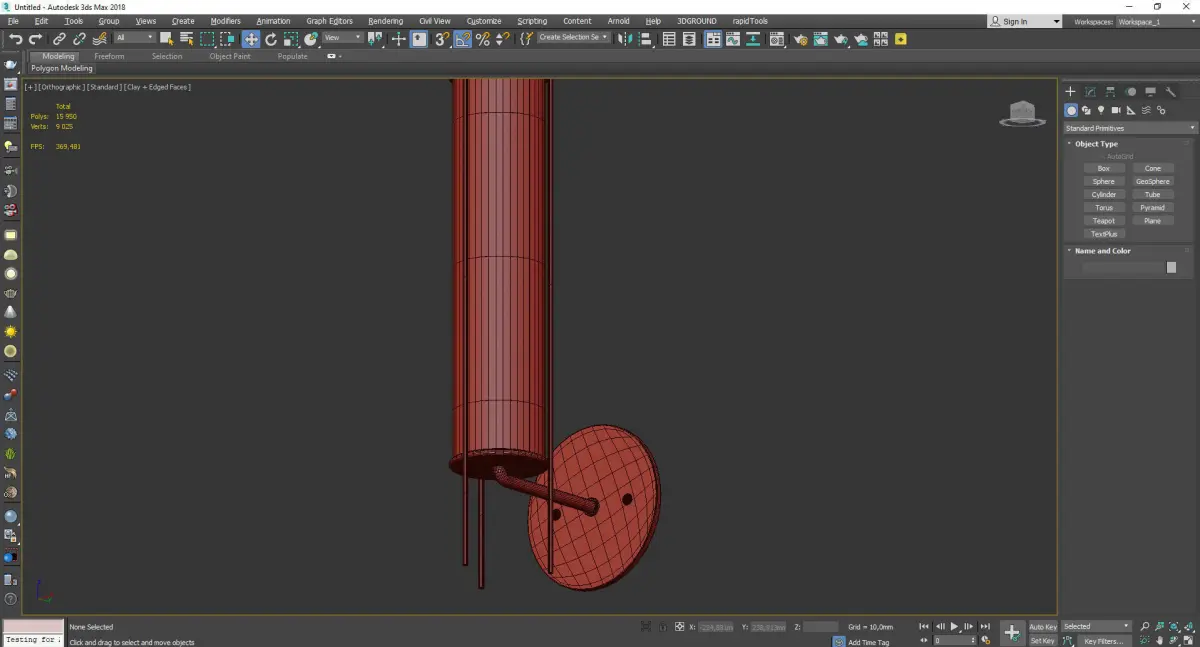The image size is (1200, 647).
Task: Toggle Set Key mode
Action: click(1043, 640)
